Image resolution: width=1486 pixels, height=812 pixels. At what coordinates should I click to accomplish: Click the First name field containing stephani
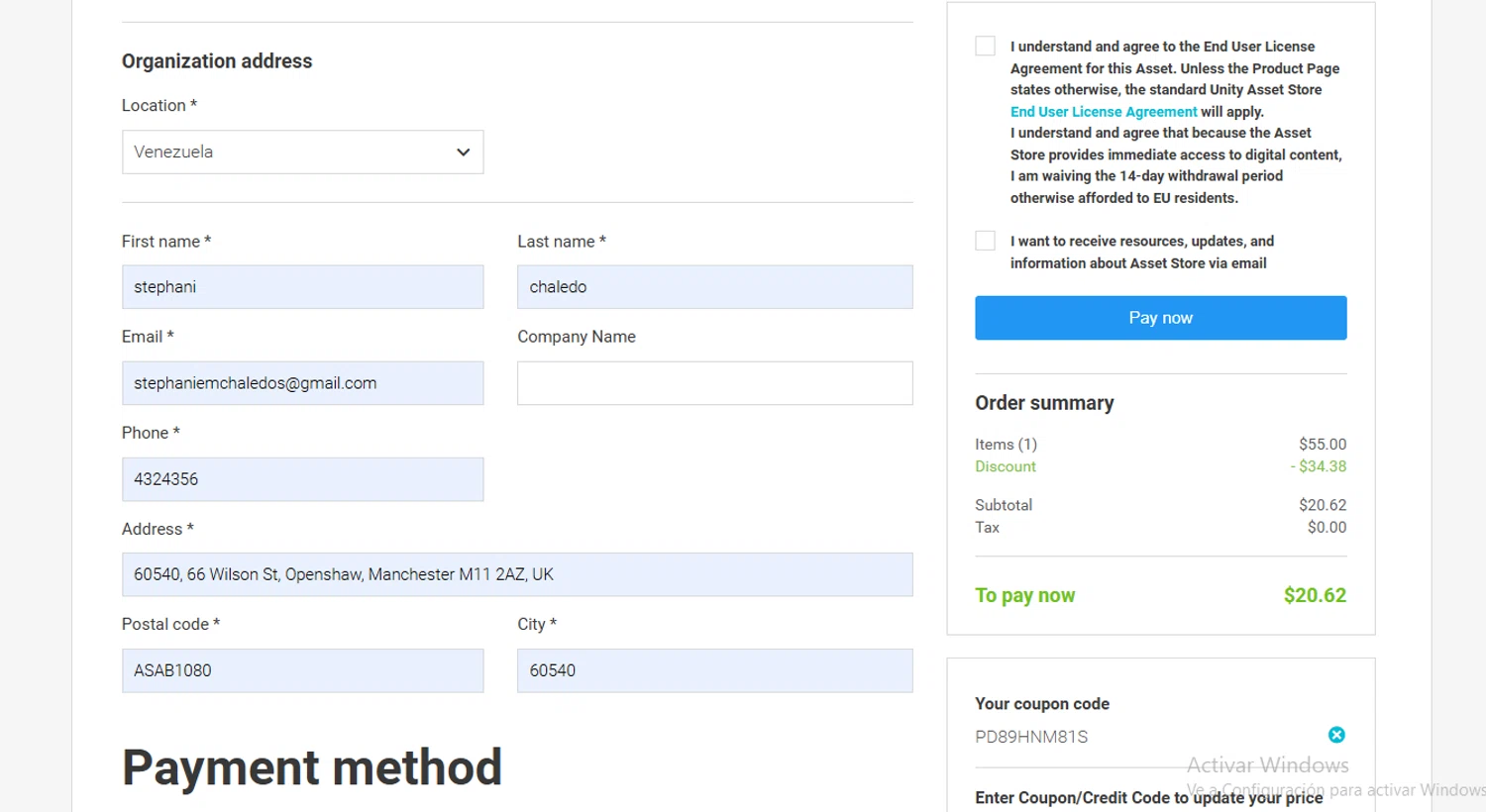pos(302,286)
